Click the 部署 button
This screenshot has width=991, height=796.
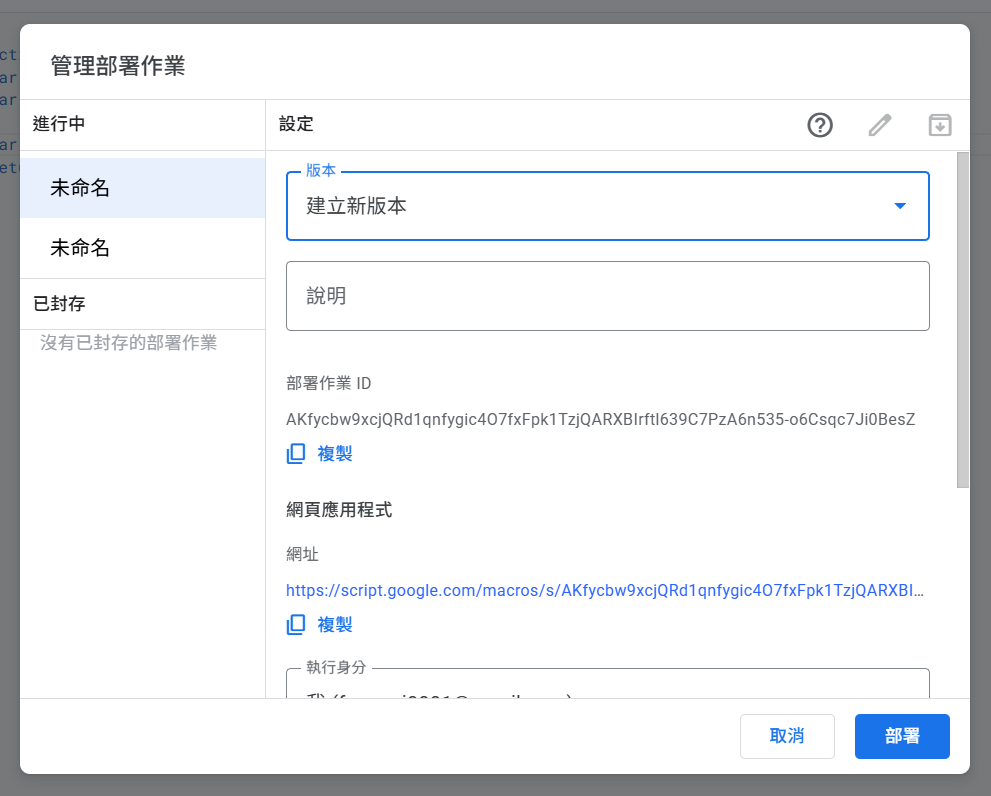pyautogui.click(x=902, y=736)
